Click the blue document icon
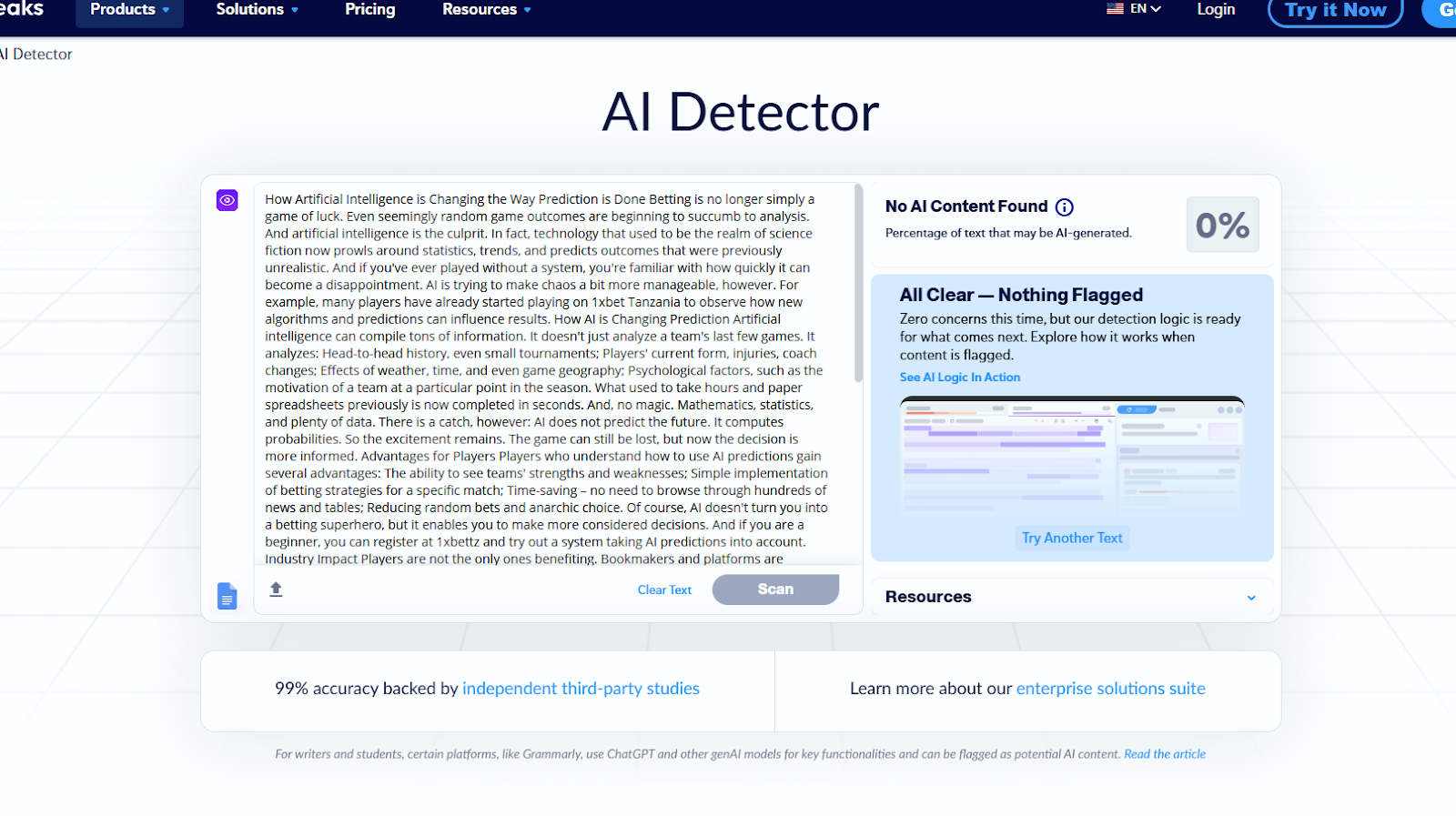The height and width of the screenshot is (816, 1456). coord(227,596)
